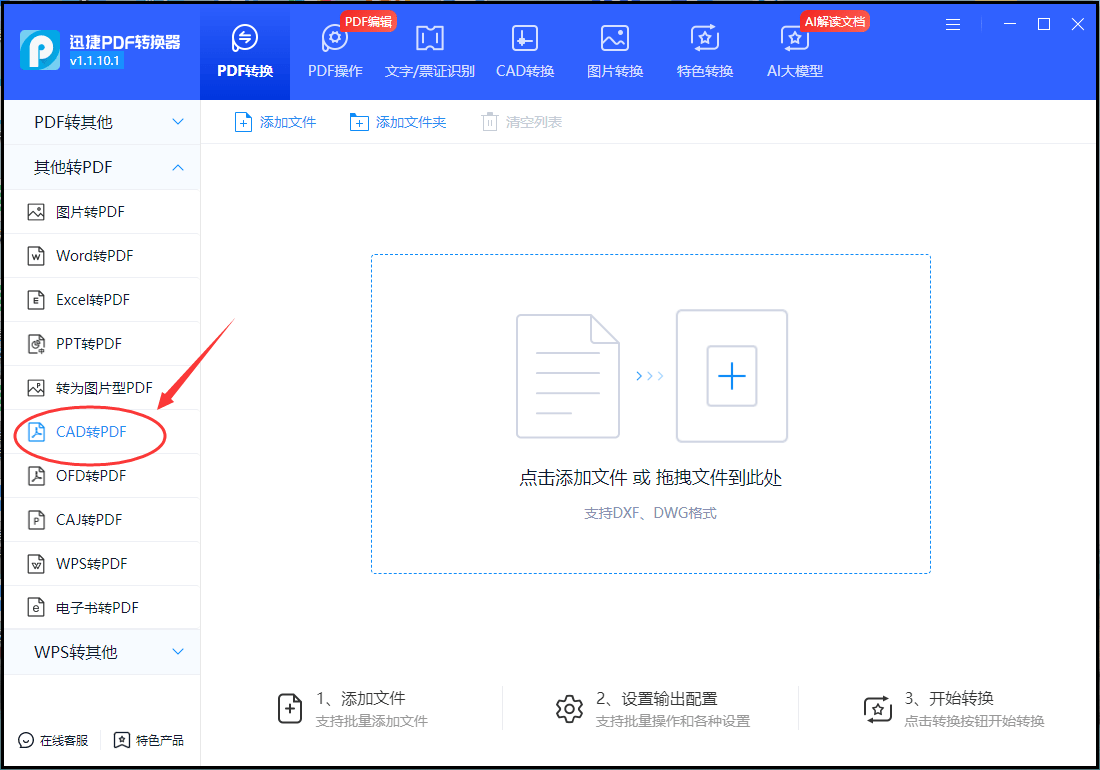Click the version label v1.1.10.1

[x=95, y=61]
